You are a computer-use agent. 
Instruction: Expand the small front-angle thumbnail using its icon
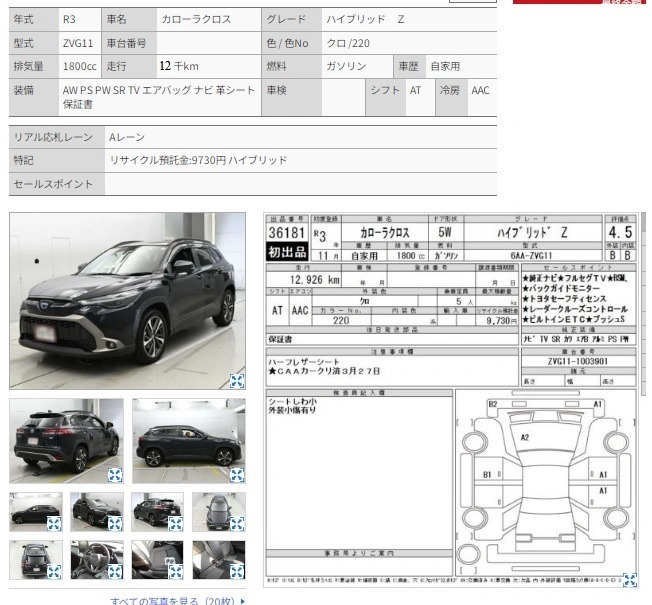115,524
